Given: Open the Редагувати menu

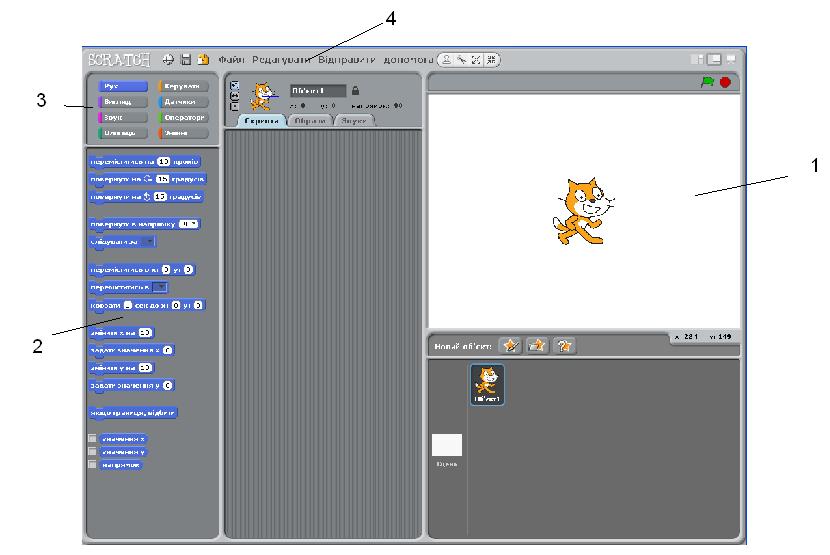Looking at the screenshot, I should (x=281, y=60).
